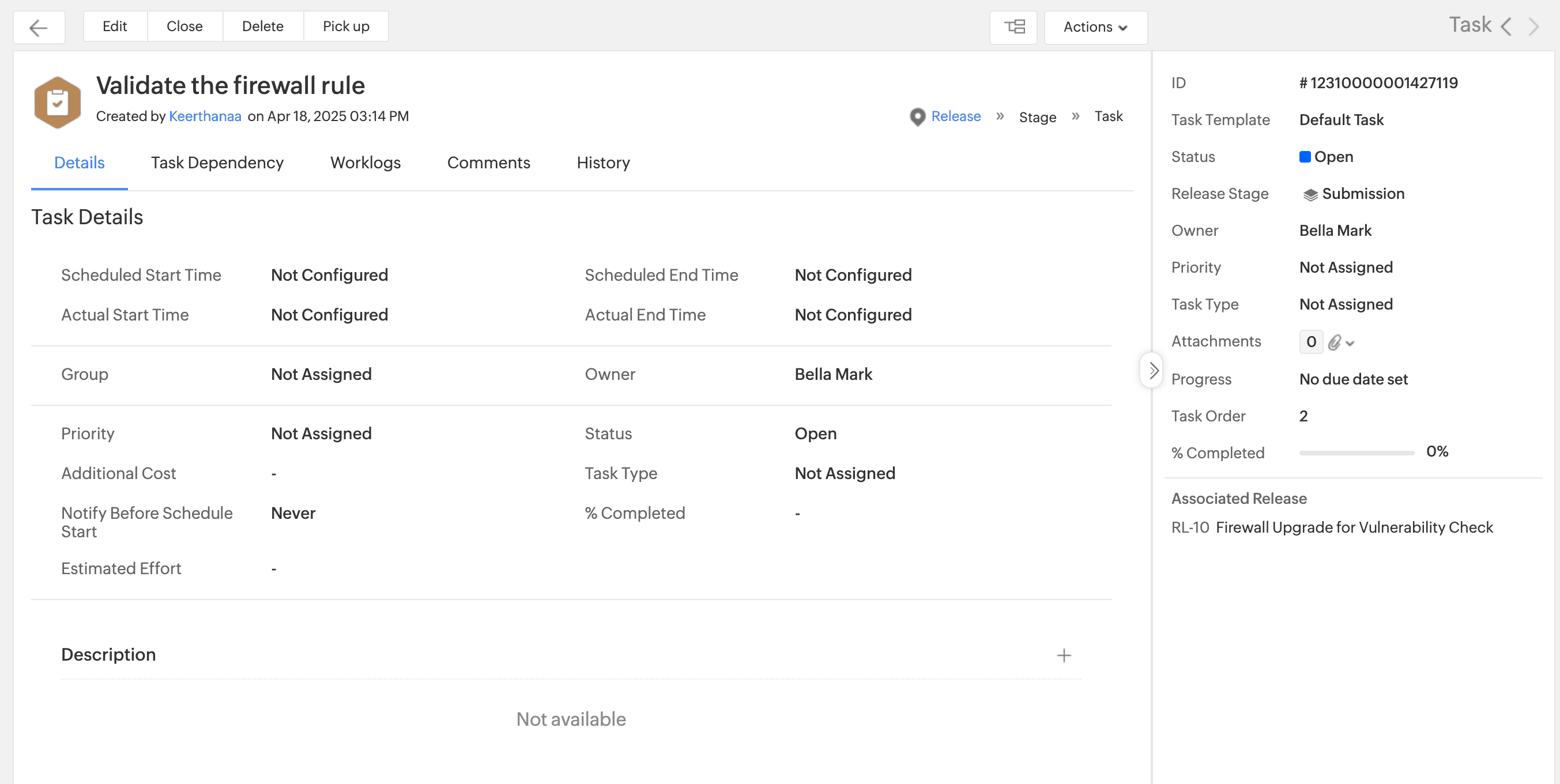The image size is (1560, 784).
Task: Click the Submission stage layers icon
Action: (1310, 195)
